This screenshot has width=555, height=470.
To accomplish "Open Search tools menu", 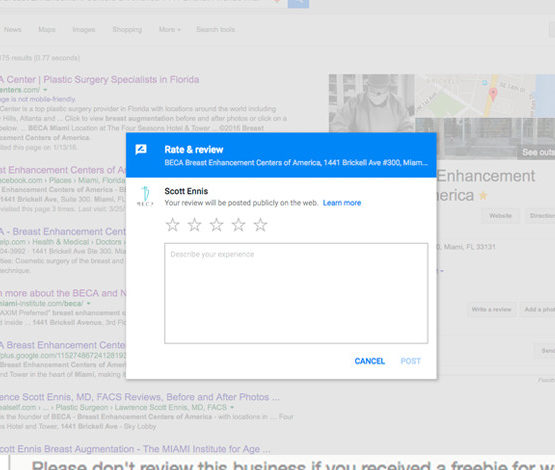I will click(216, 29).
